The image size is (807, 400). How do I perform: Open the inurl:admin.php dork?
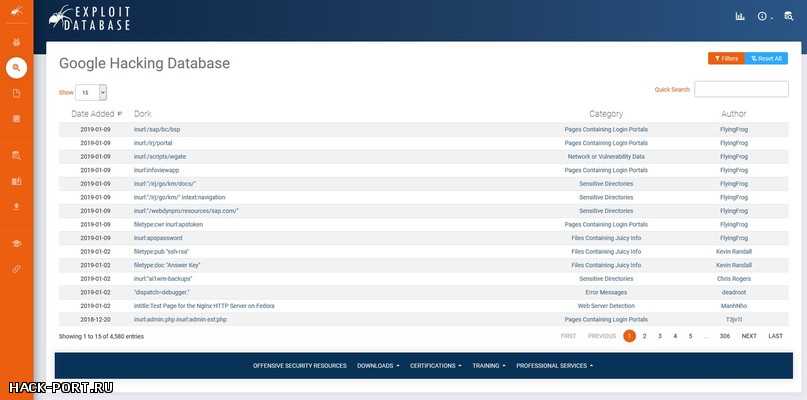[180, 319]
